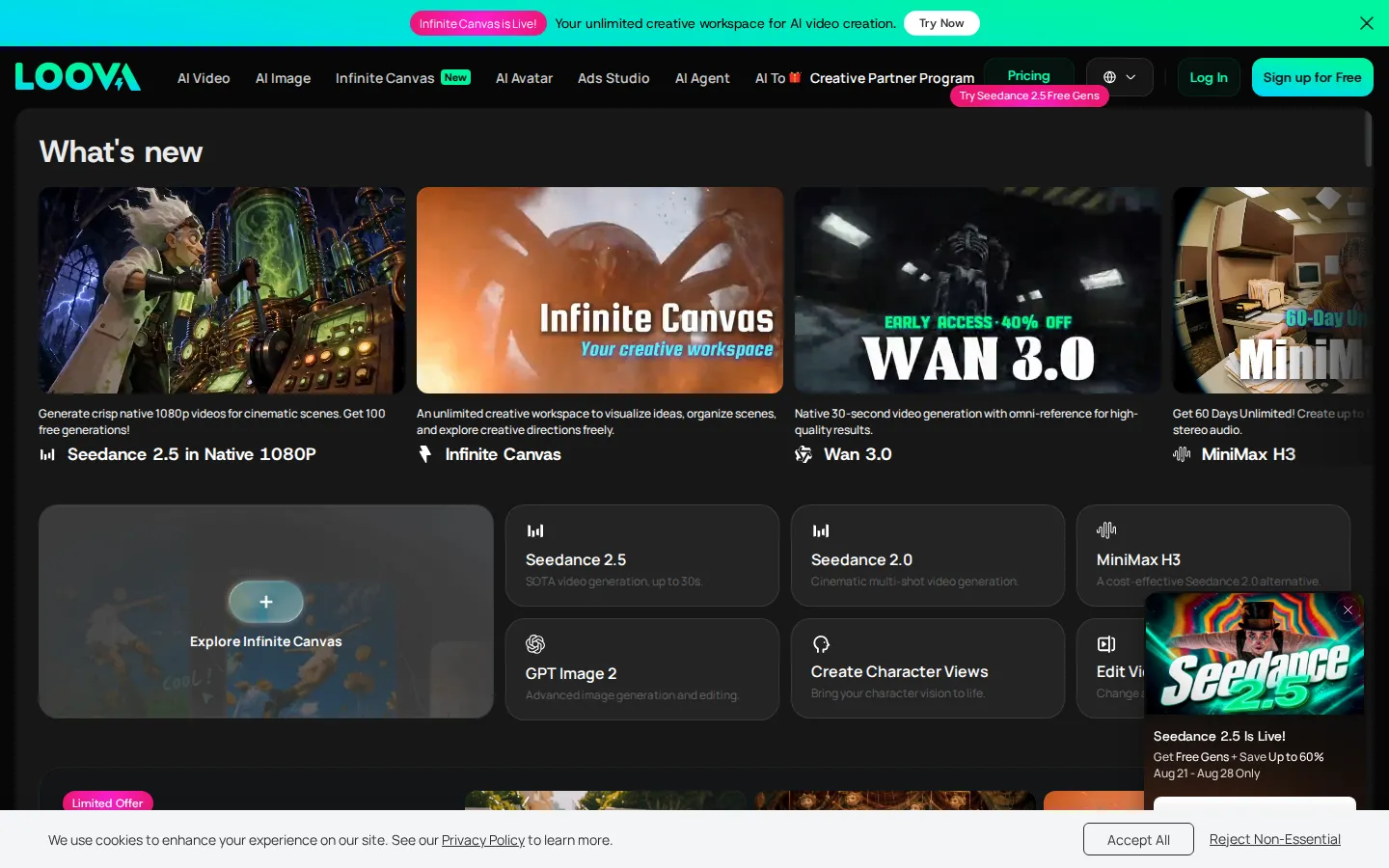The height and width of the screenshot is (868, 1389).
Task: Click the Log In button
Action: pyautogui.click(x=1209, y=77)
